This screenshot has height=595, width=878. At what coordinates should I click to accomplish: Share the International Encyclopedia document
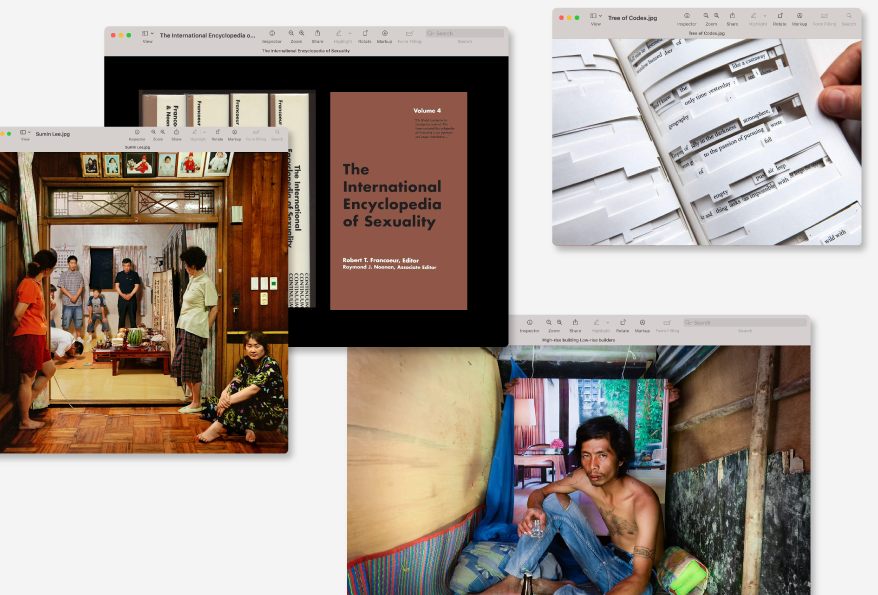tap(317, 34)
